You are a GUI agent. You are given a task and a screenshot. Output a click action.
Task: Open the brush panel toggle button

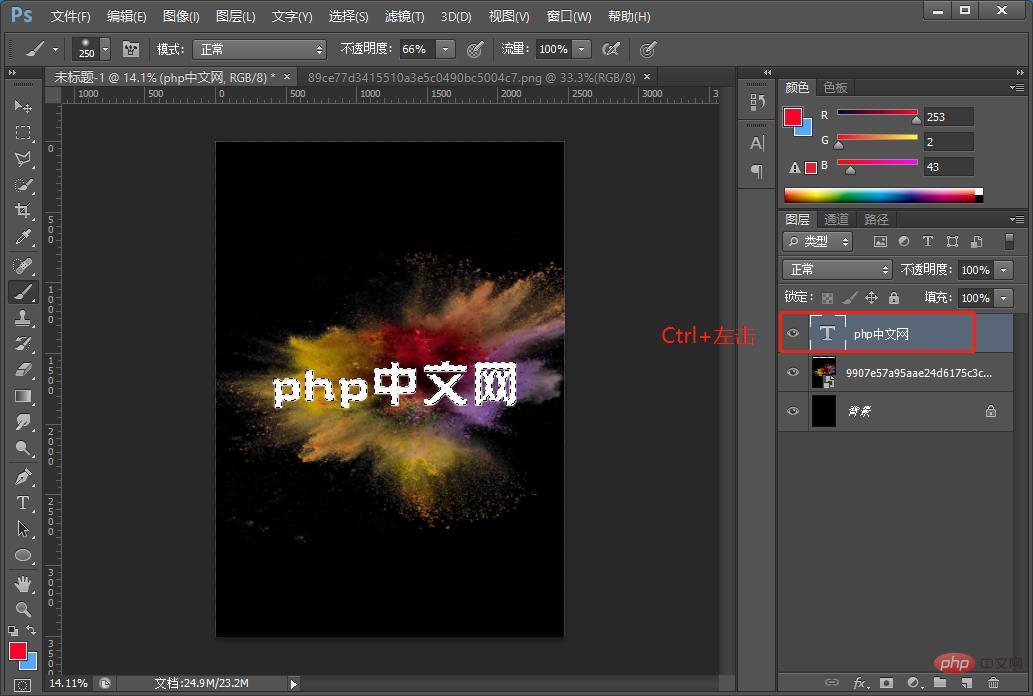pyautogui.click(x=131, y=49)
